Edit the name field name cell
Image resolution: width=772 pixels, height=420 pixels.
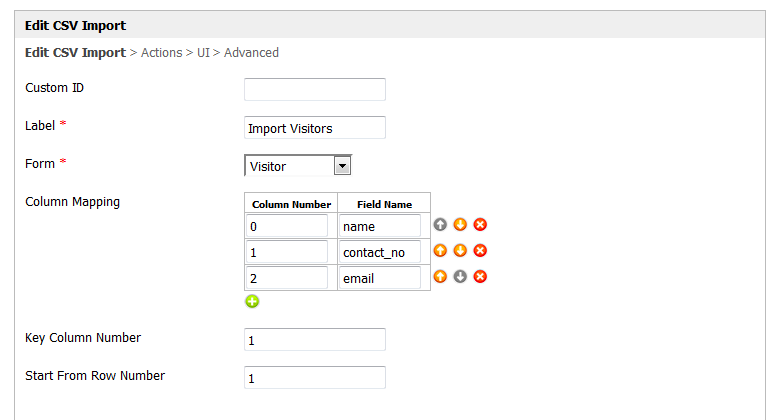pos(379,227)
